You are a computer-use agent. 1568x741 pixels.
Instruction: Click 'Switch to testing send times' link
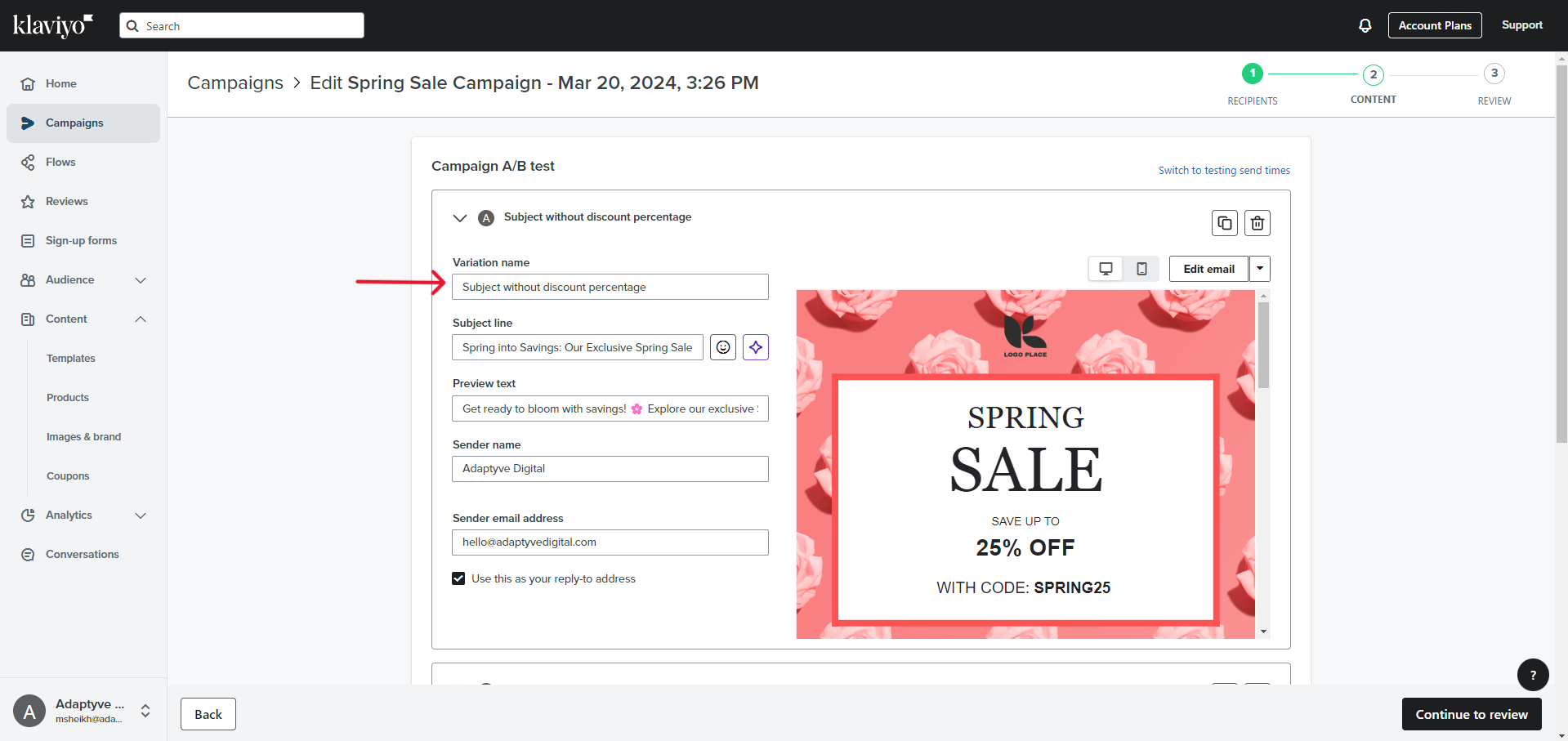tap(1223, 171)
